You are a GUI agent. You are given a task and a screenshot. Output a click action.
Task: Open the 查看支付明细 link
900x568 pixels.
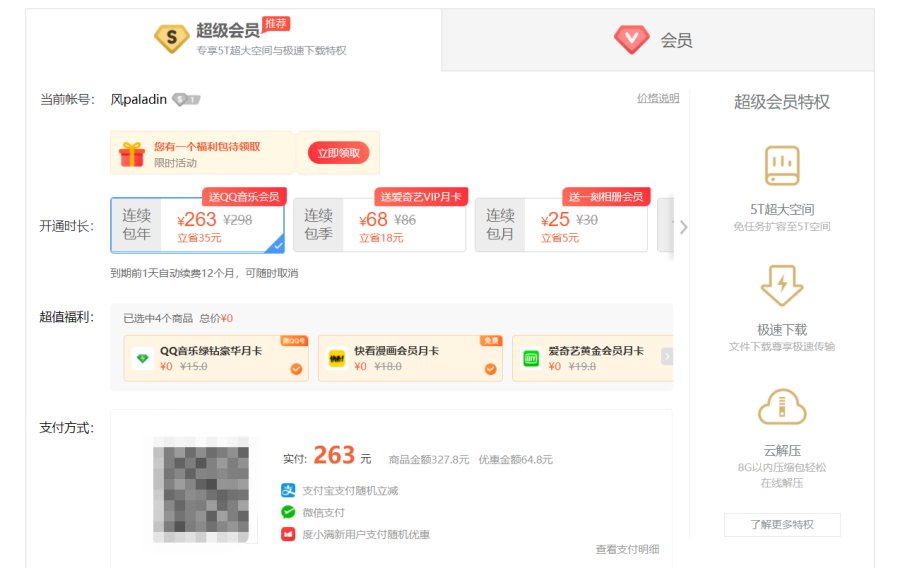coord(627,549)
